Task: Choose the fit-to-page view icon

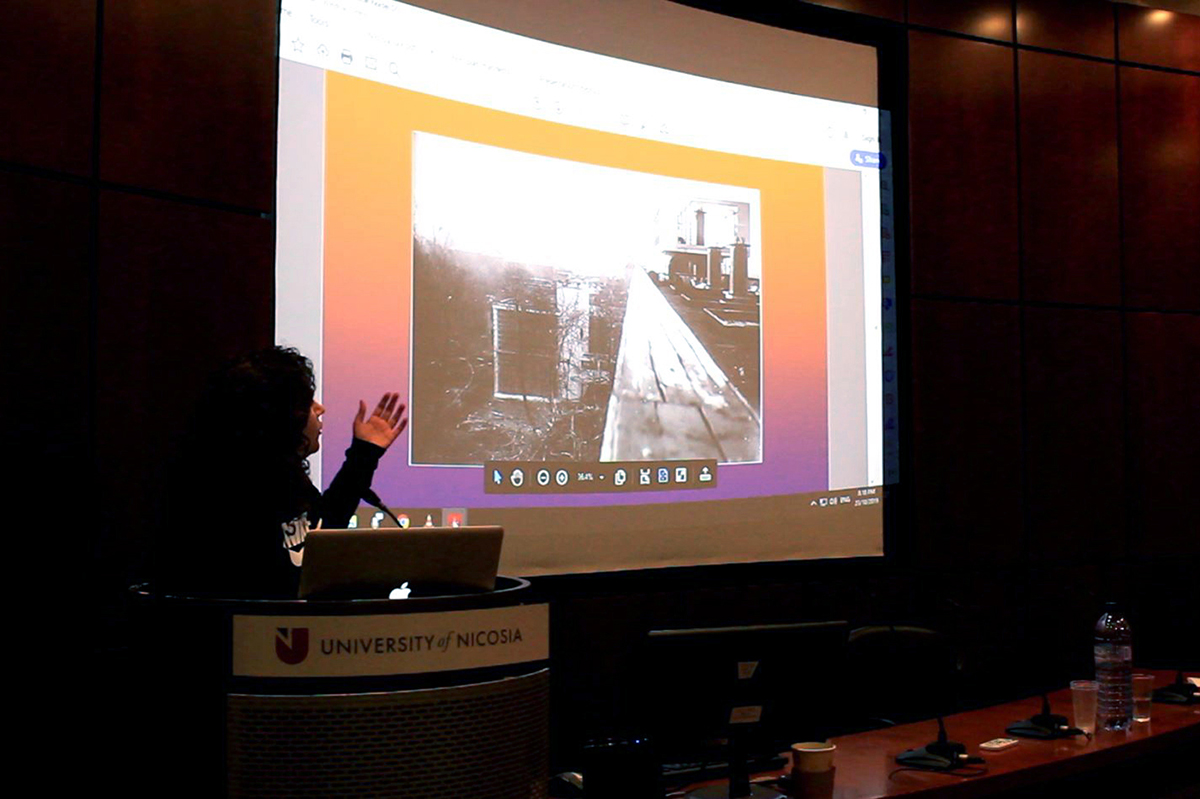Action: click(643, 476)
